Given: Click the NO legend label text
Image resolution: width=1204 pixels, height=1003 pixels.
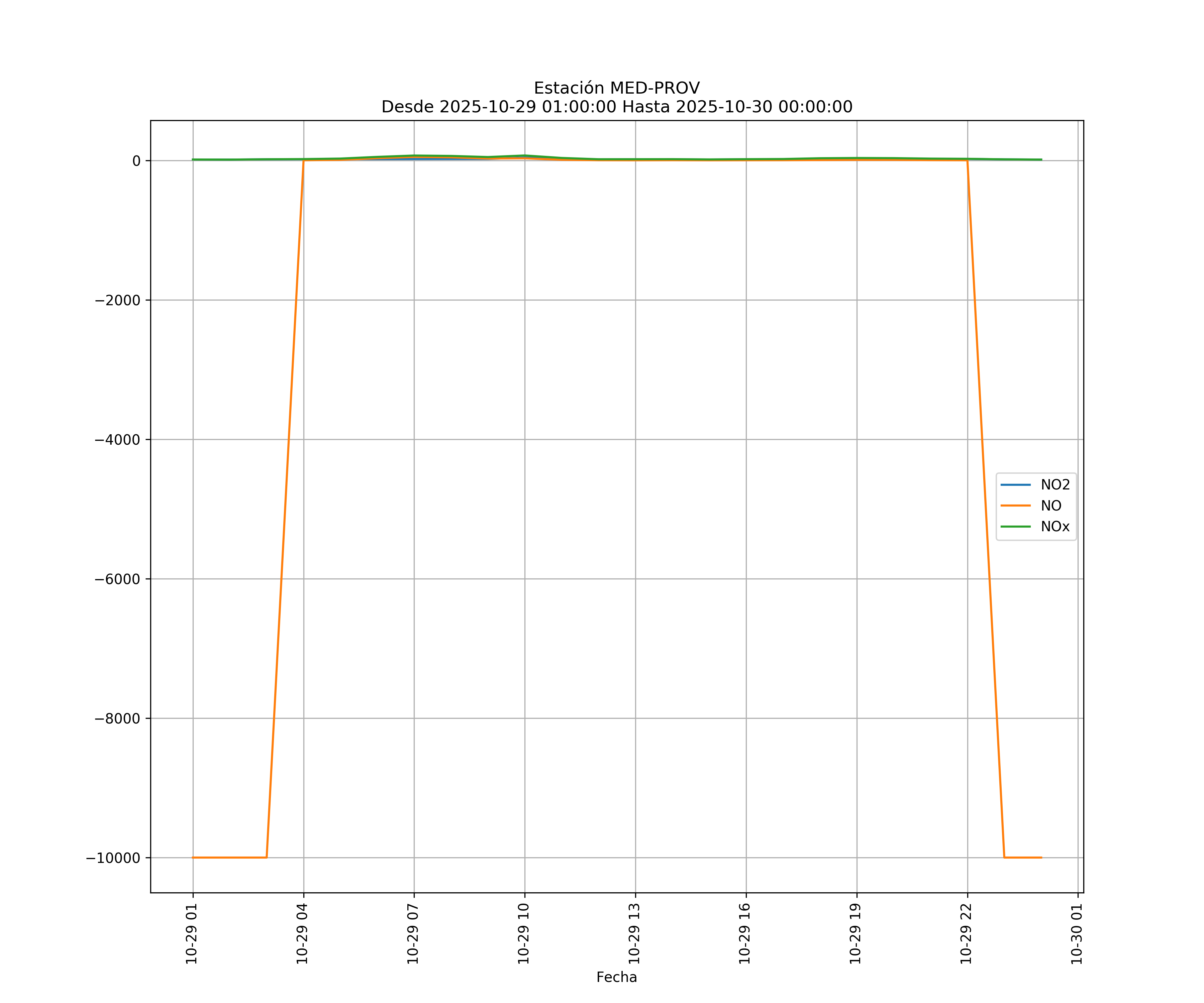Looking at the screenshot, I should 1051,506.
